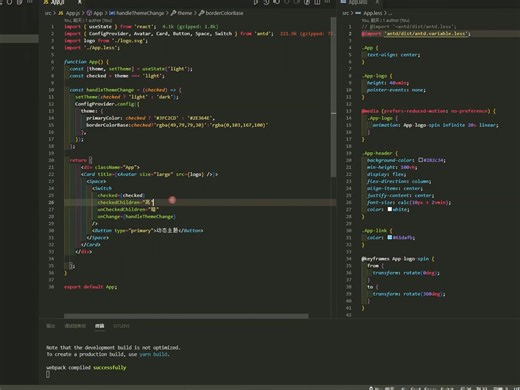Click the 'min-height: 100vh;' line
This screenshot has height=390, width=520.
click(392, 167)
